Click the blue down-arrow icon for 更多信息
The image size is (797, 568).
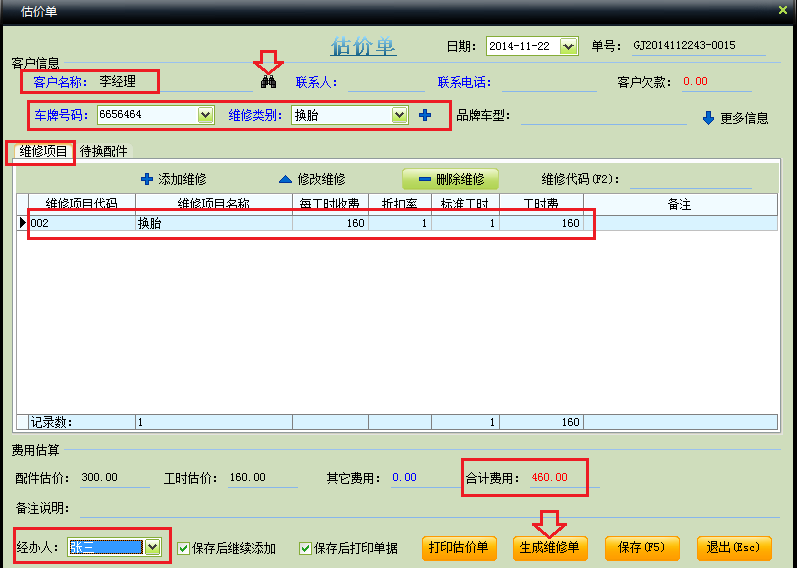pyautogui.click(x=708, y=118)
